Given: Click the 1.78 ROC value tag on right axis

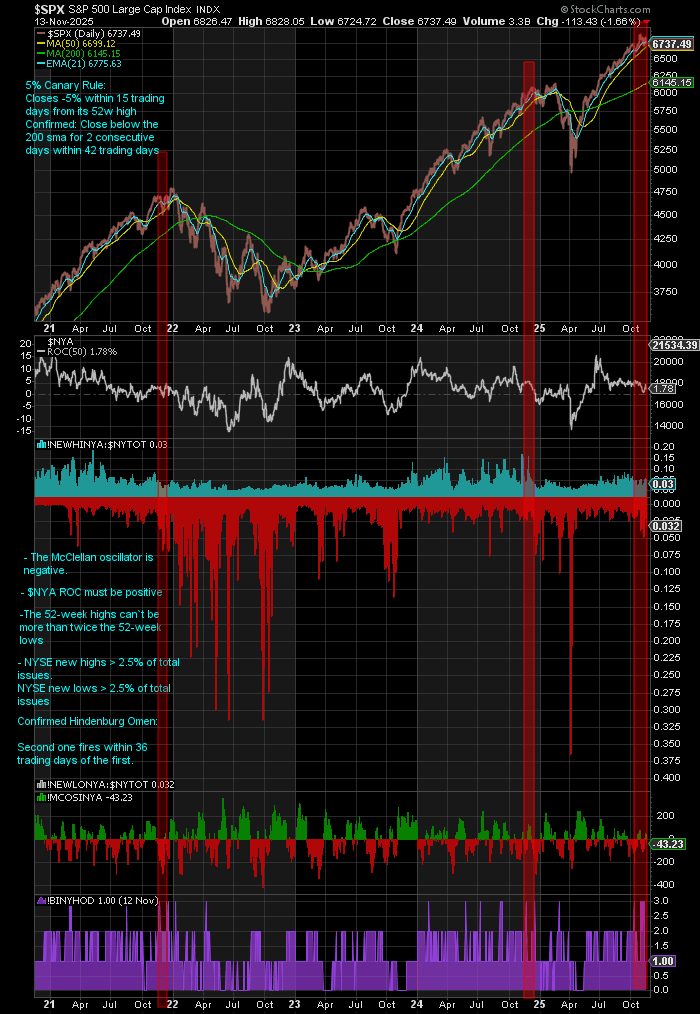Looking at the screenshot, I should click(660, 389).
